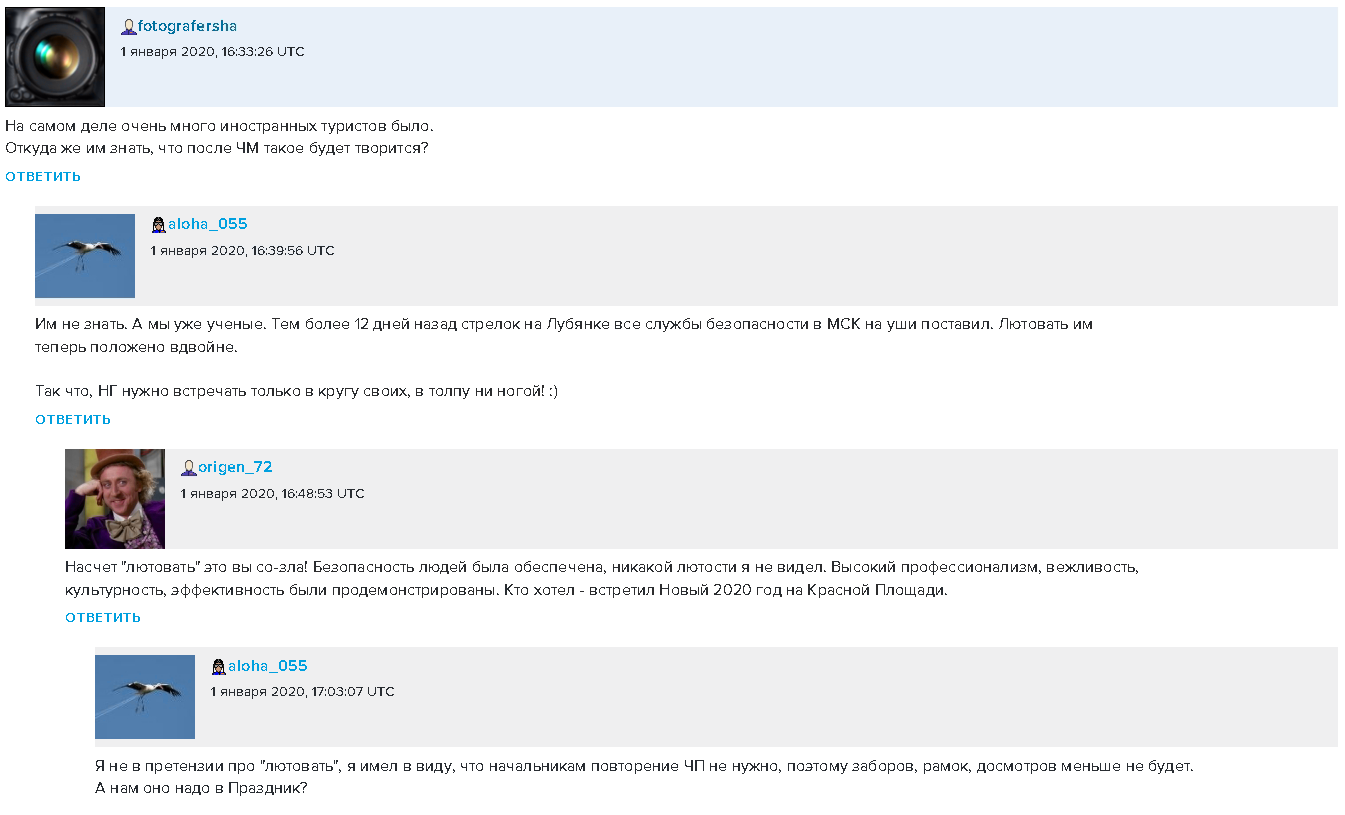
Task: Open origen_72's Willy Wonka avatar
Action: click(115, 499)
